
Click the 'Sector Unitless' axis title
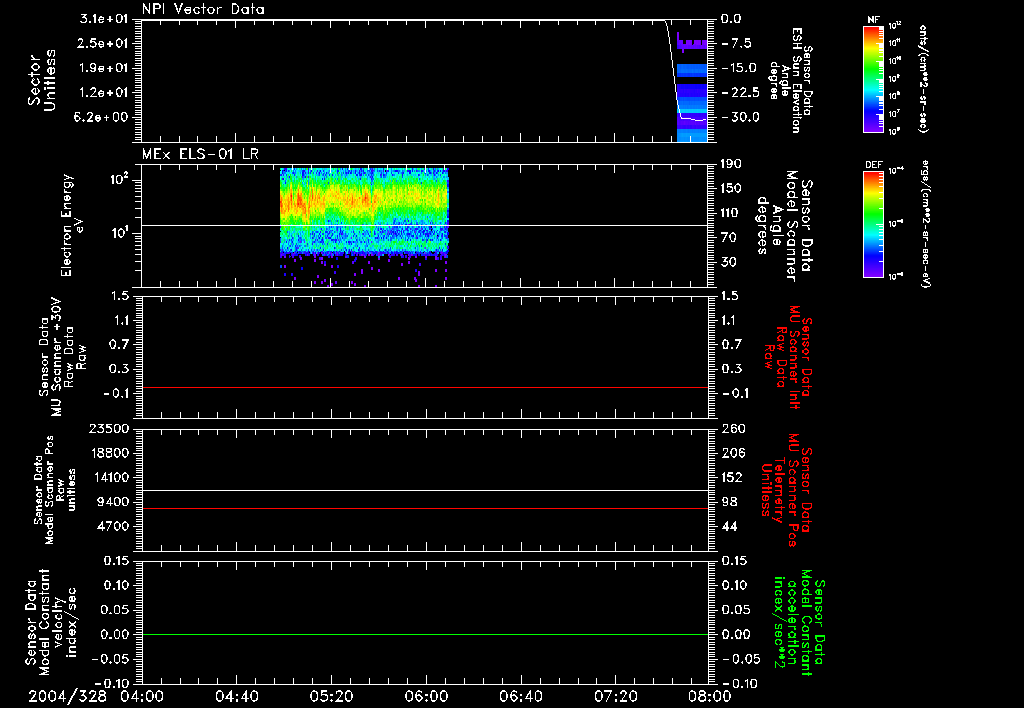click(x=42, y=80)
